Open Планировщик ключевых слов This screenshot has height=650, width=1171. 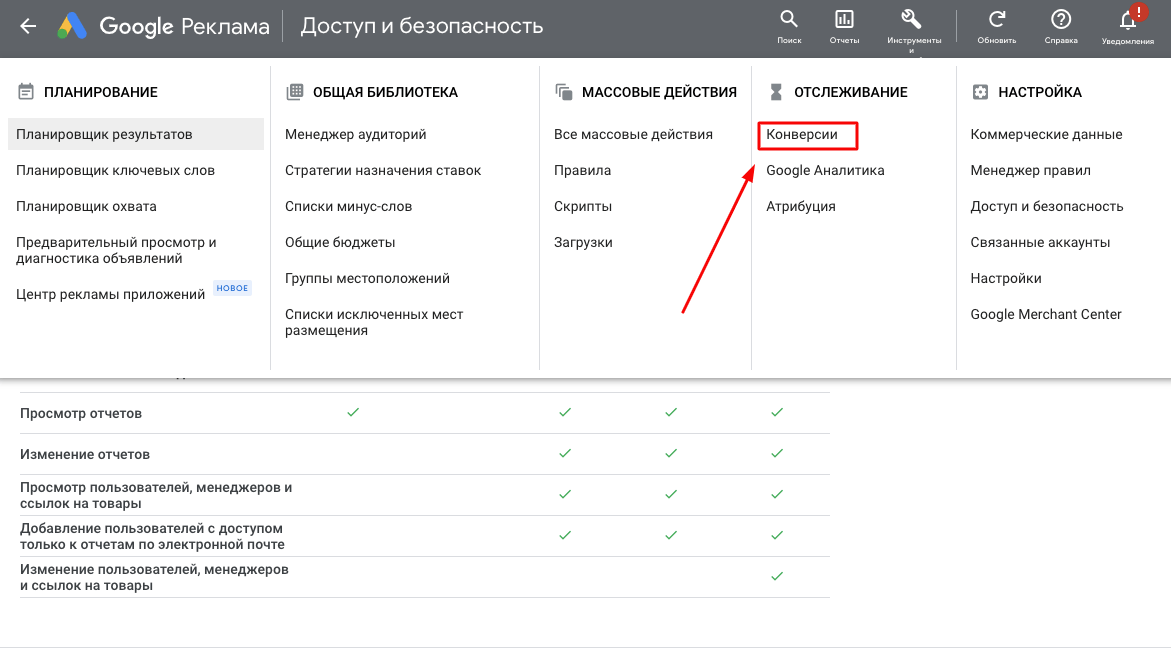(x=115, y=170)
